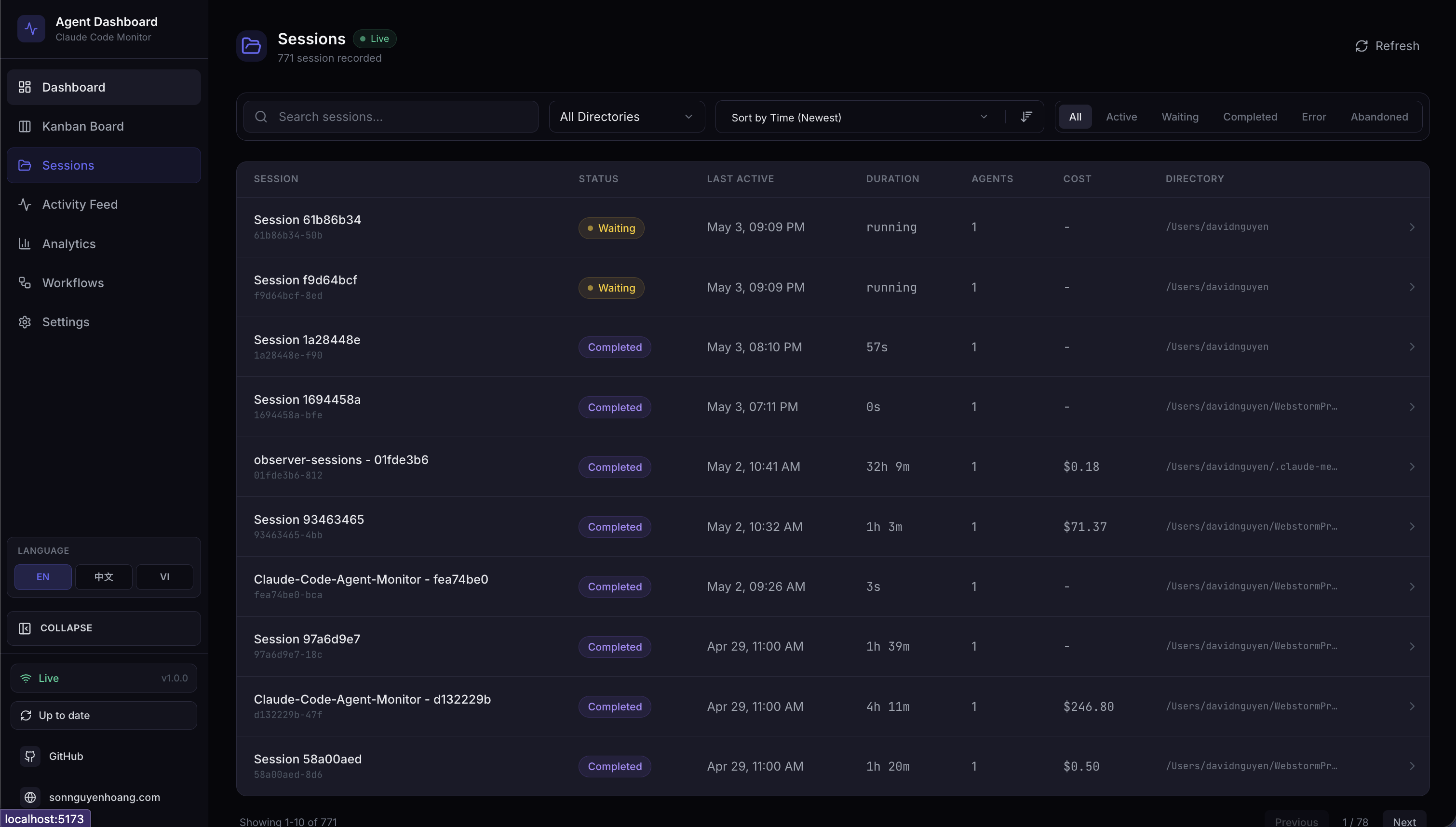Click LAST ACTIVE column header

740,179
